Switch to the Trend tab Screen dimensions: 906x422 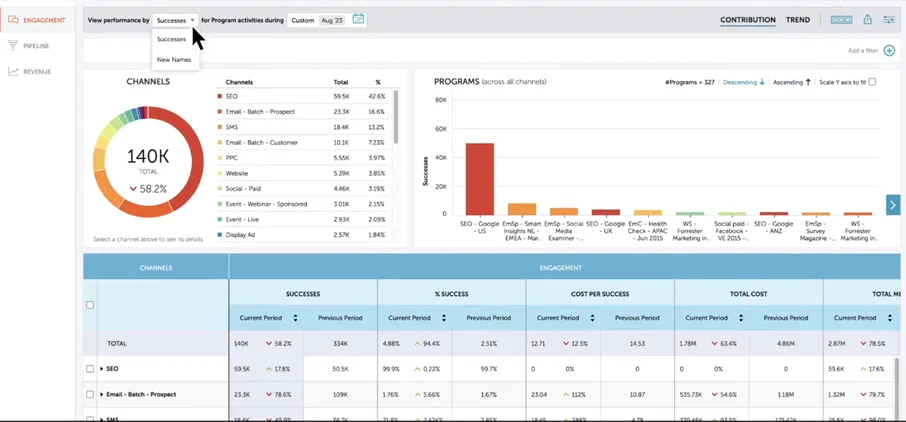[797, 20]
